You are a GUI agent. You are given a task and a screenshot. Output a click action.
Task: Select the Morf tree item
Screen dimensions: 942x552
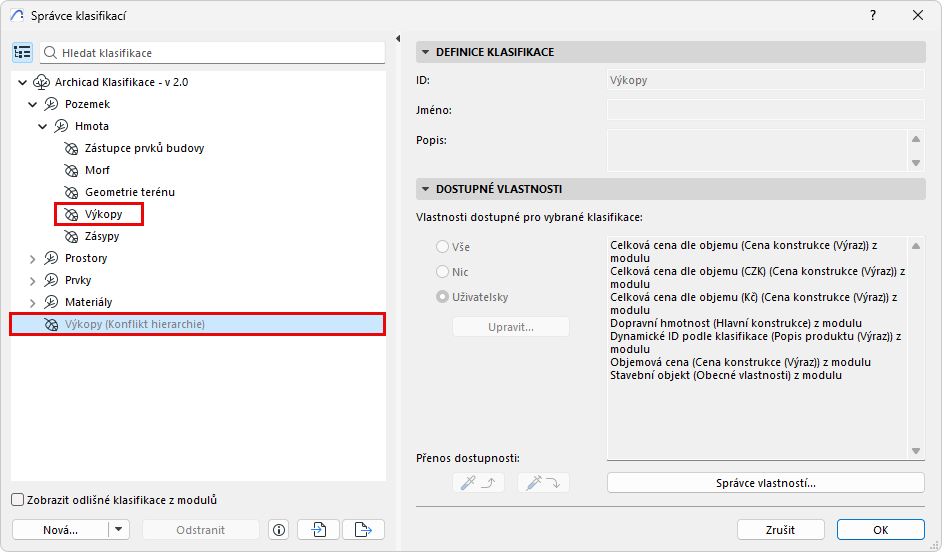click(97, 171)
